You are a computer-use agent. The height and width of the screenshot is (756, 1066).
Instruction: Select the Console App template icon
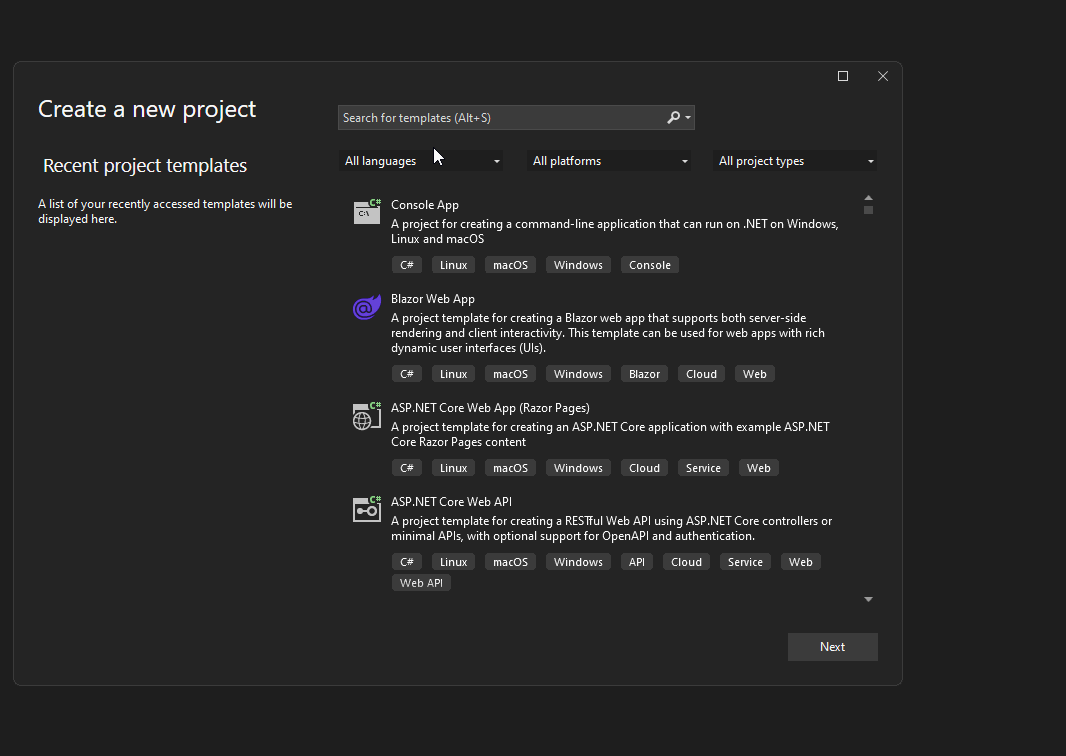pyautogui.click(x=366, y=210)
